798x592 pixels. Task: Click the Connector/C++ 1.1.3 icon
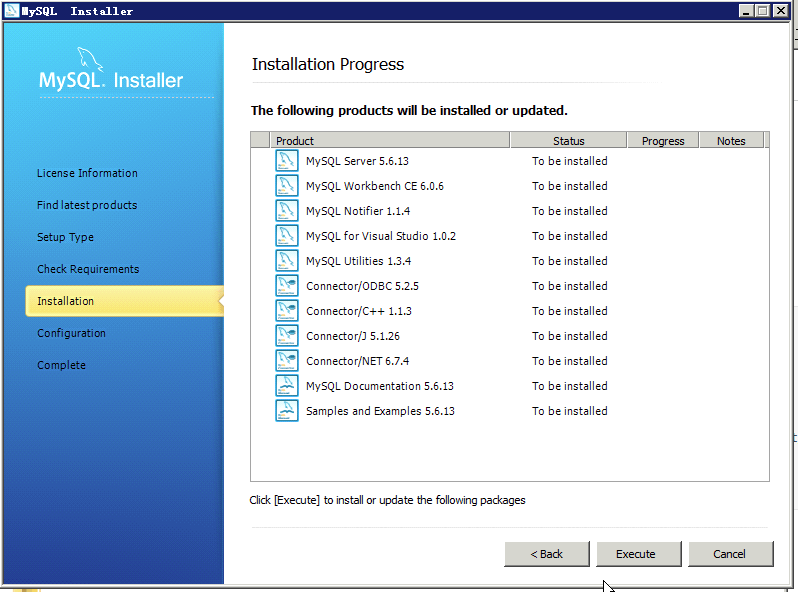click(287, 310)
